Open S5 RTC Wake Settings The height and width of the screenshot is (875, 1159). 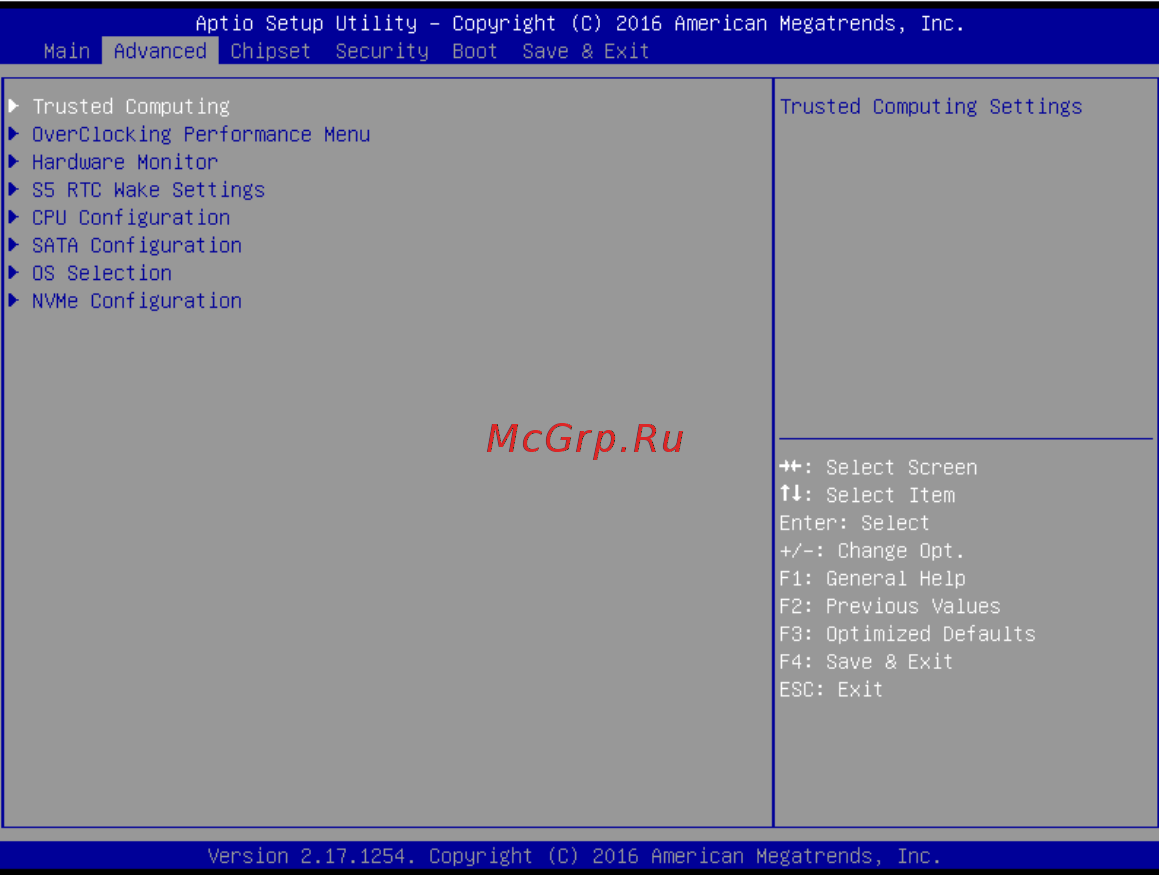(148, 190)
